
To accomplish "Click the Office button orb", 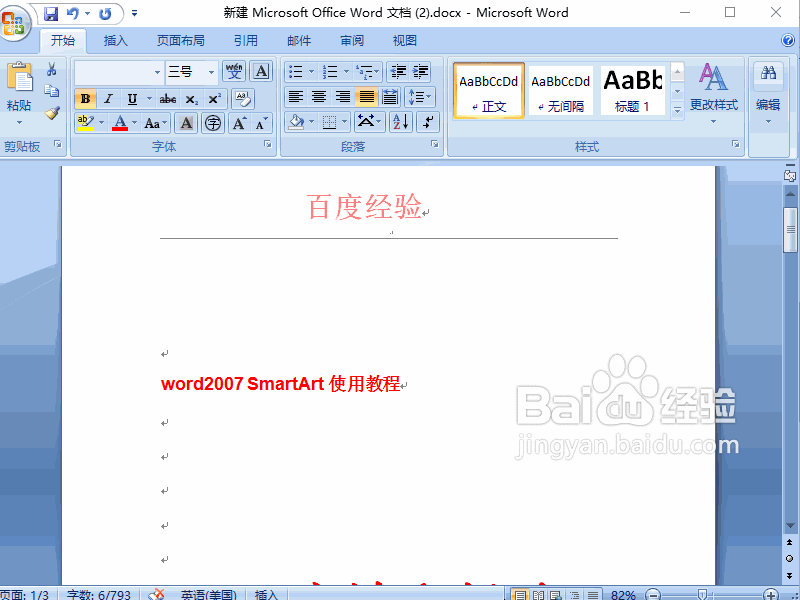I will click(x=13, y=23).
